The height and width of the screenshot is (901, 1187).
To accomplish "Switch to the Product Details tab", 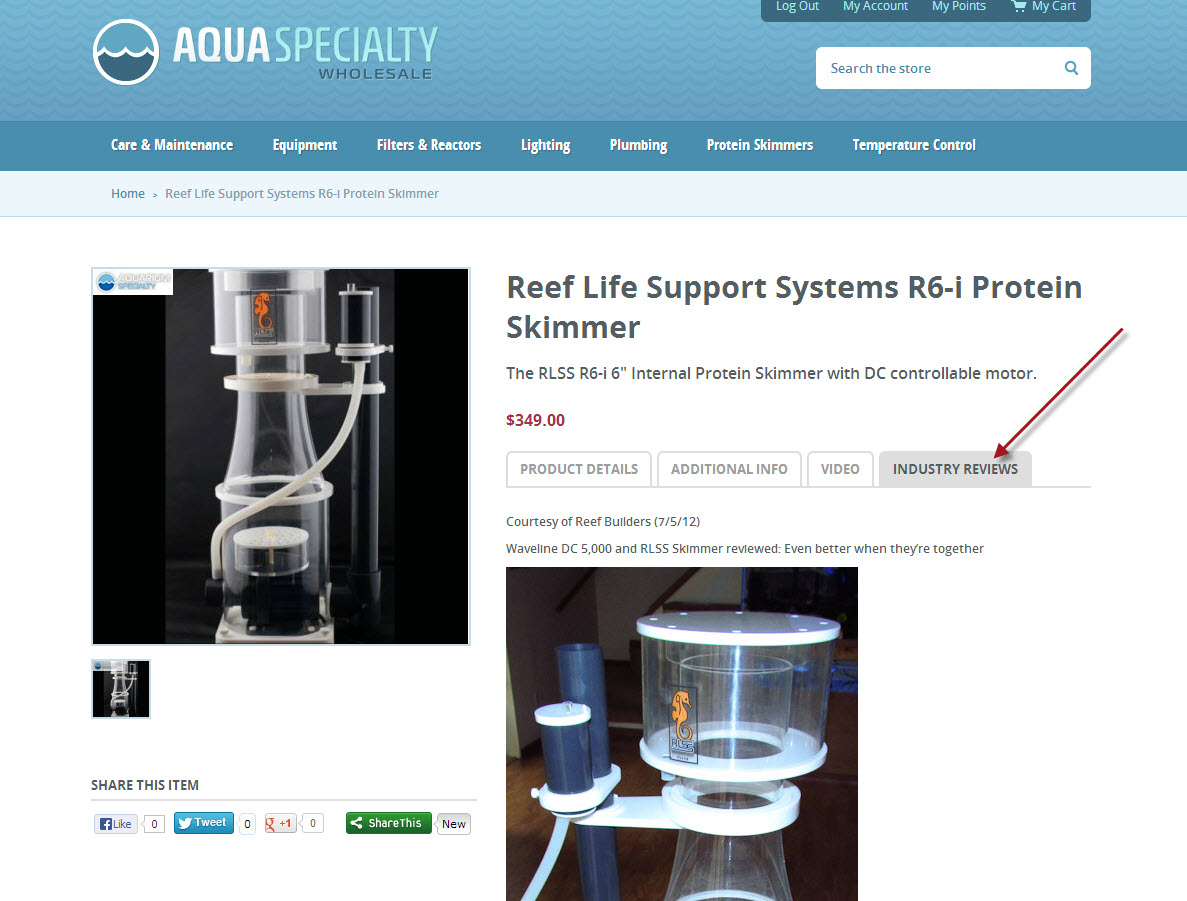I will pos(578,469).
